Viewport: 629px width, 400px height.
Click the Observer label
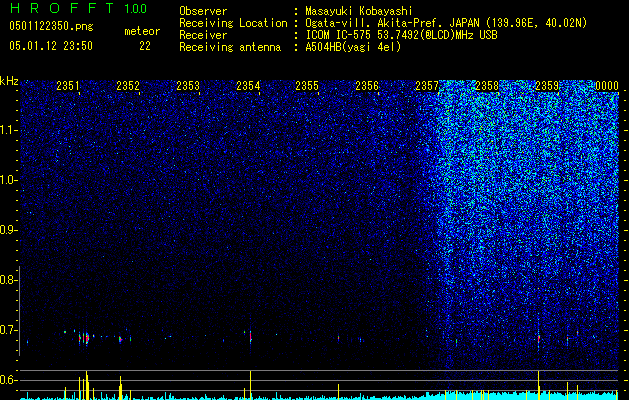coord(203,11)
